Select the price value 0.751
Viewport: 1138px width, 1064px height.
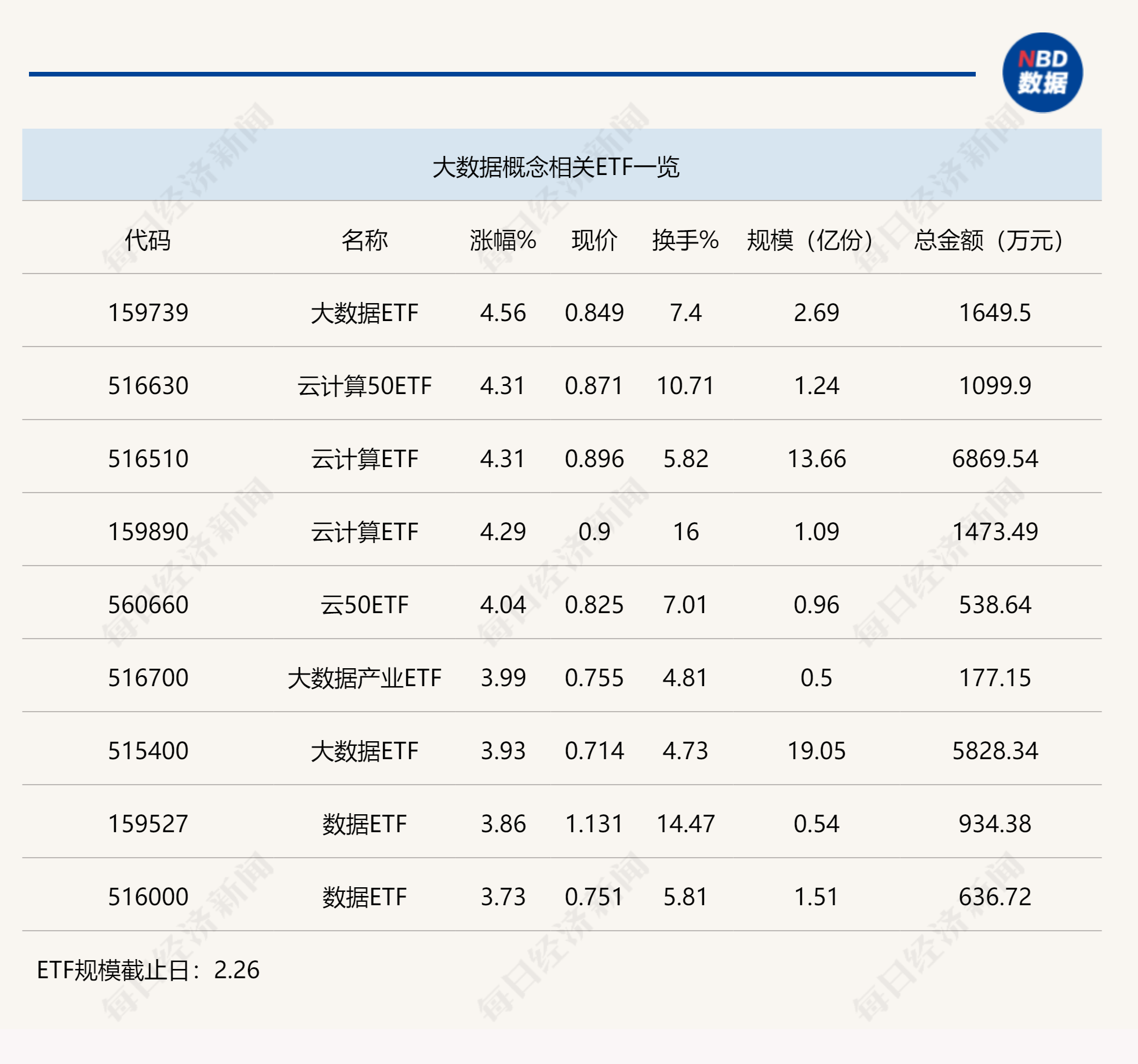click(x=594, y=897)
